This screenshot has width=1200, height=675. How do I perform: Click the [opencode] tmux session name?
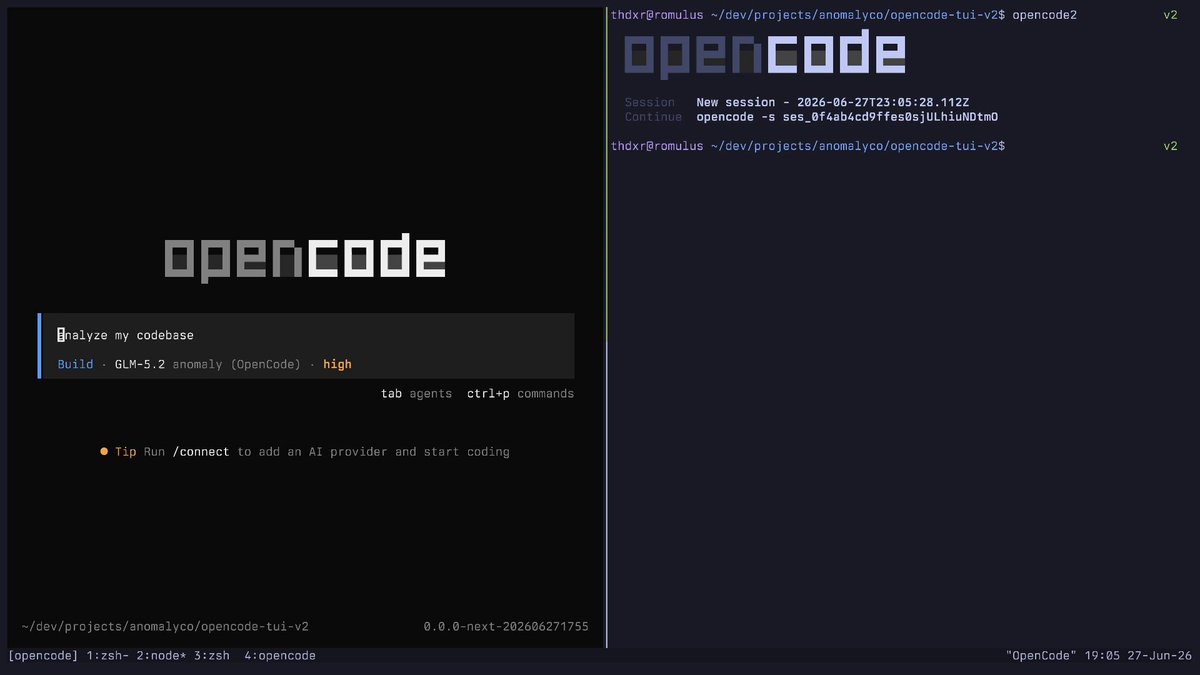coord(43,656)
